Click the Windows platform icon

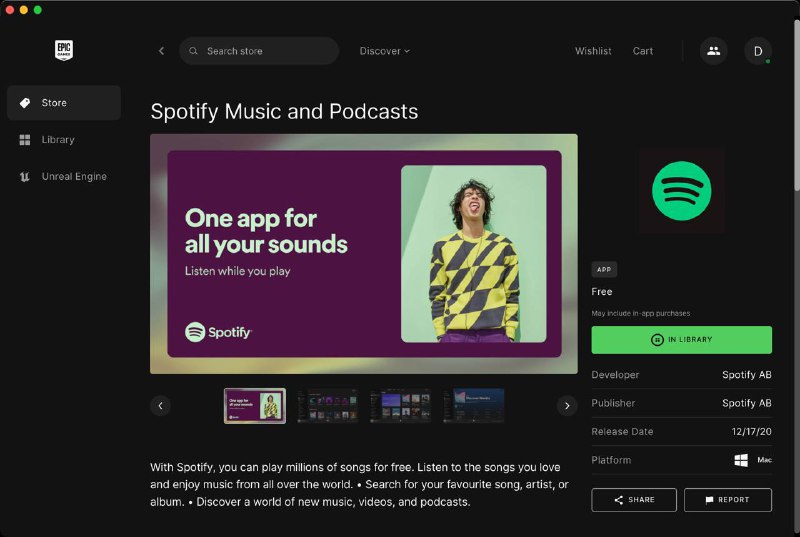click(x=741, y=460)
